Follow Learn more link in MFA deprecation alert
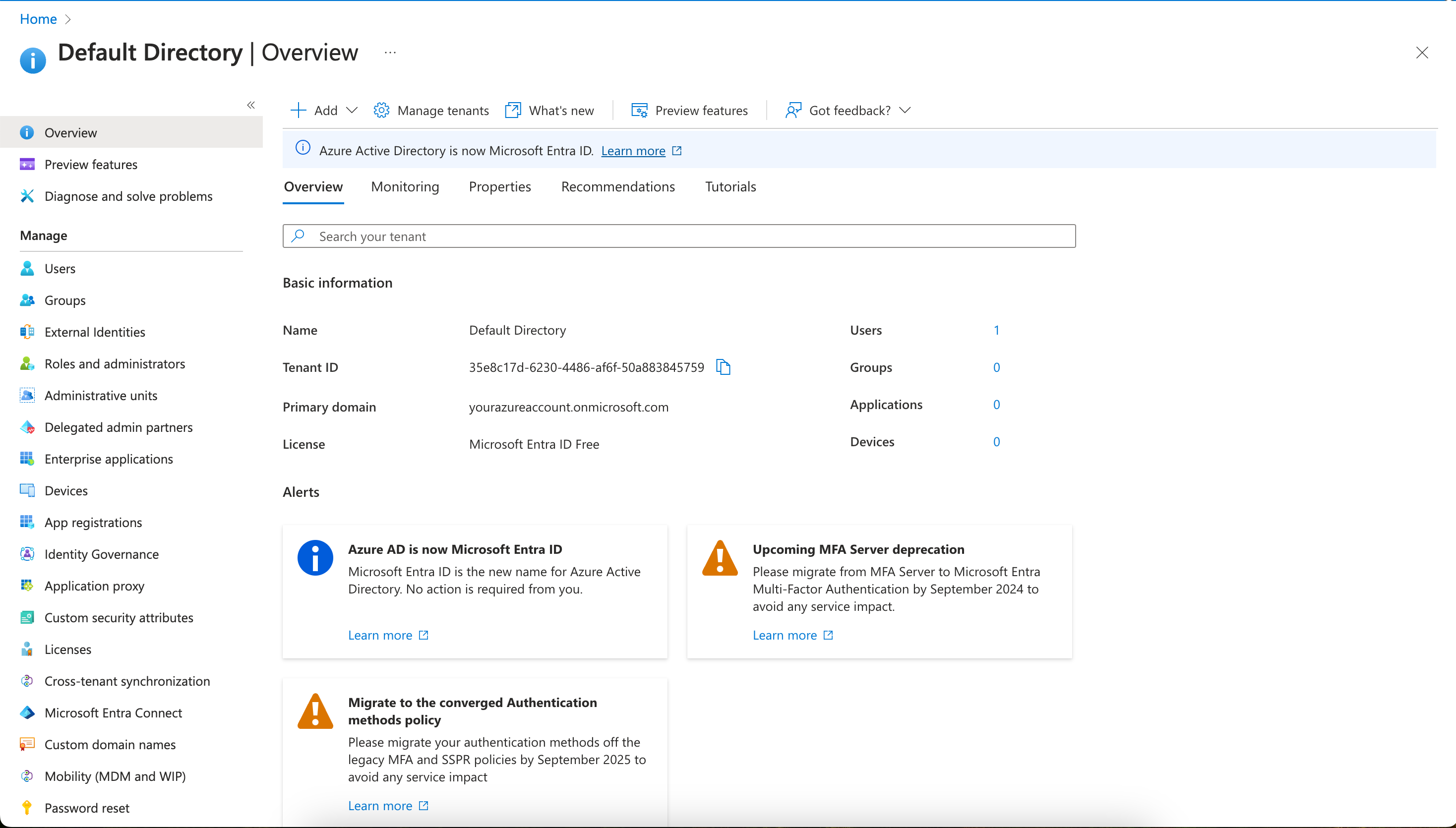1456x828 pixels. click(x=785, y=635)
